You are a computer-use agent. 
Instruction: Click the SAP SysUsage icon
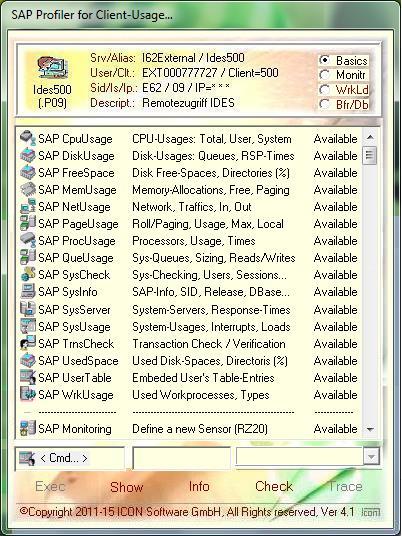(28, 327)
